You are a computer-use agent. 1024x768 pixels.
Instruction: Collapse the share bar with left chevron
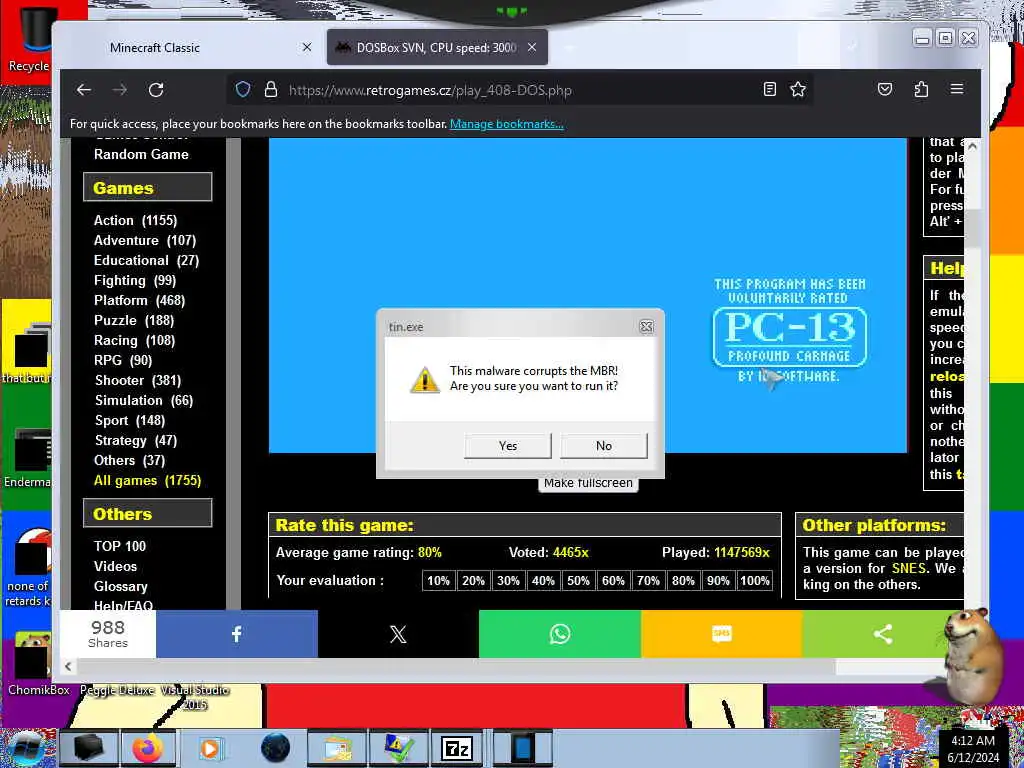point(68,666)
